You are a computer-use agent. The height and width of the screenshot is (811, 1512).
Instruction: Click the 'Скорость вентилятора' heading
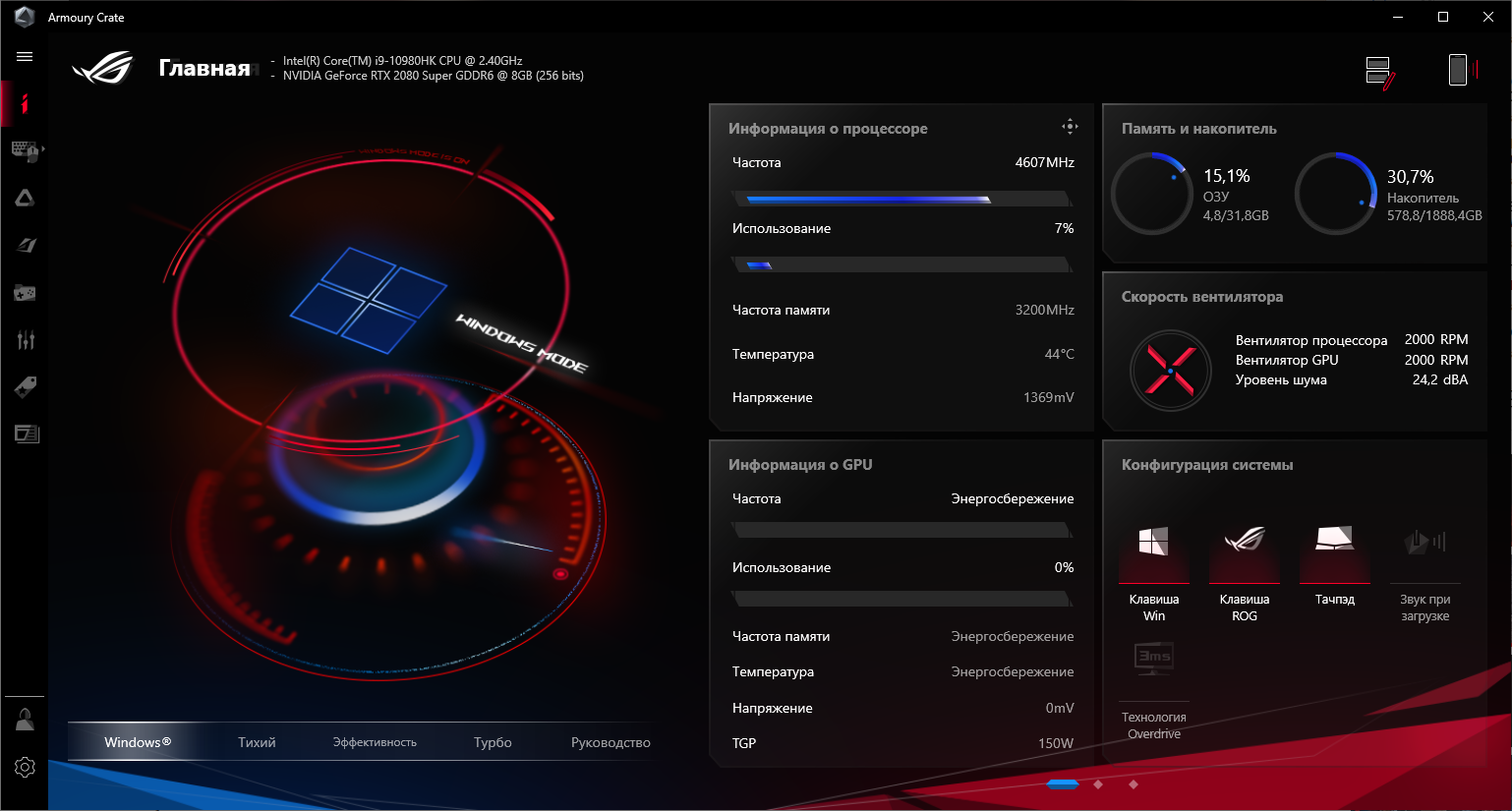tap(1202, 297)
